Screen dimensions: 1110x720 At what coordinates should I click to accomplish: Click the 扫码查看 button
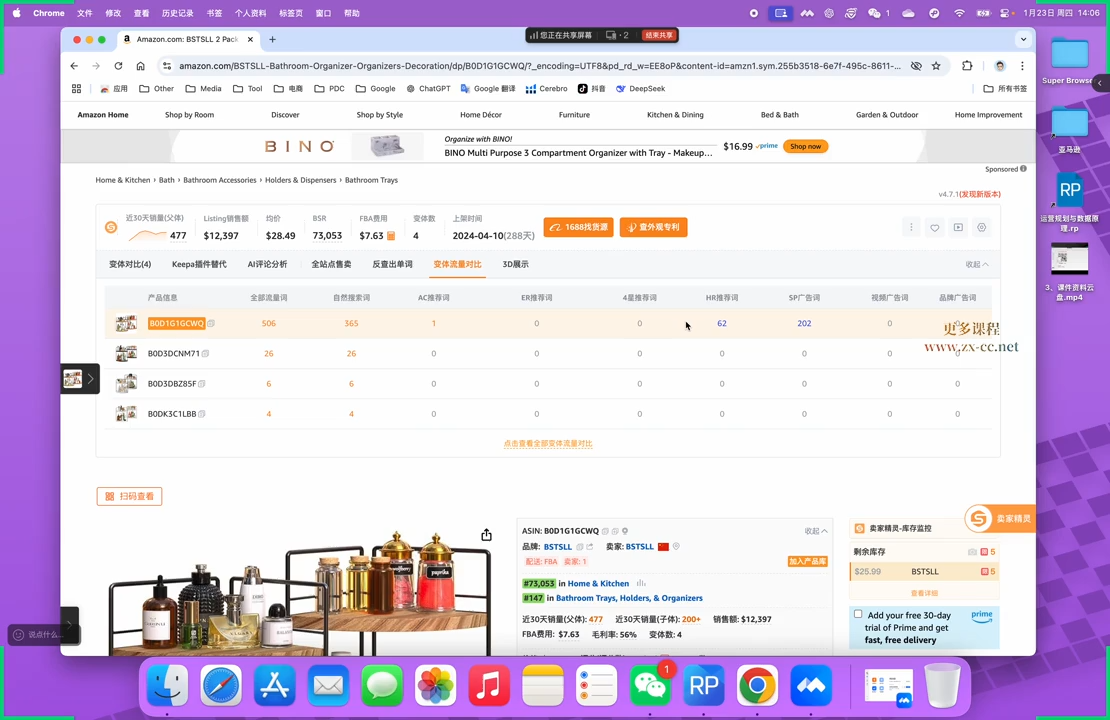(x=129, y=496)
